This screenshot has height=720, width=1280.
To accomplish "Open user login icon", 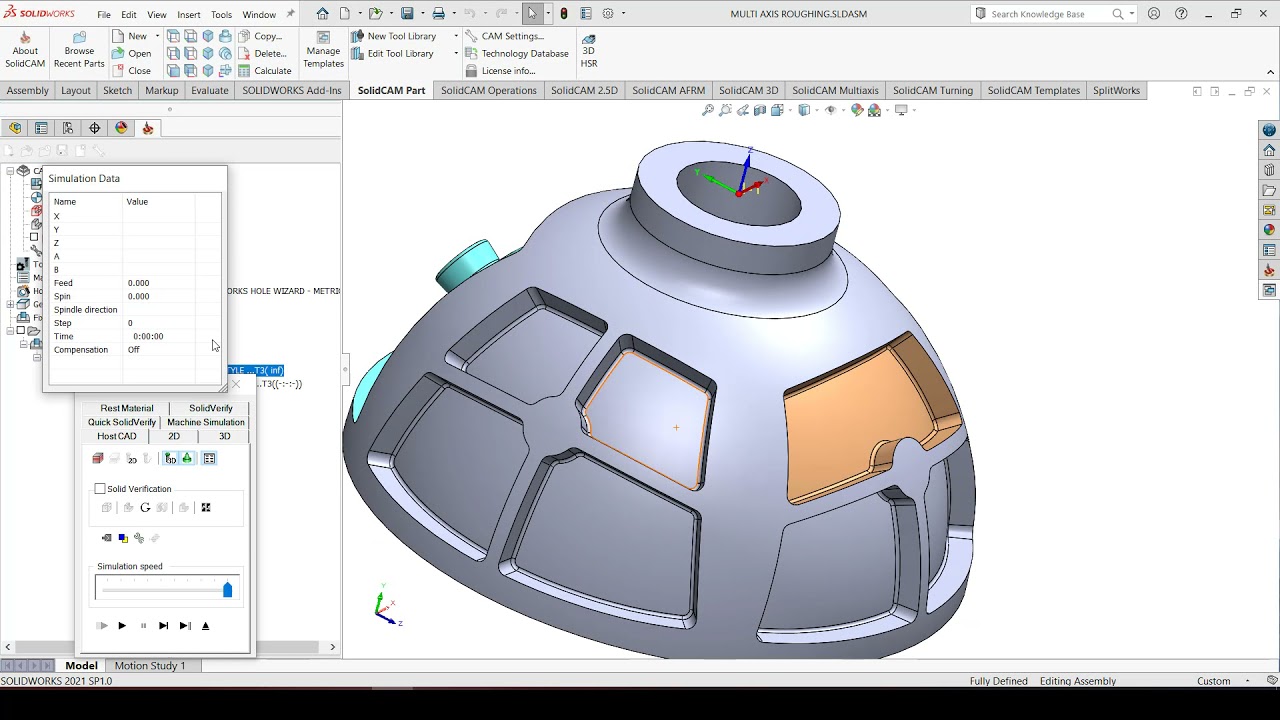I will pos(1155,14).
